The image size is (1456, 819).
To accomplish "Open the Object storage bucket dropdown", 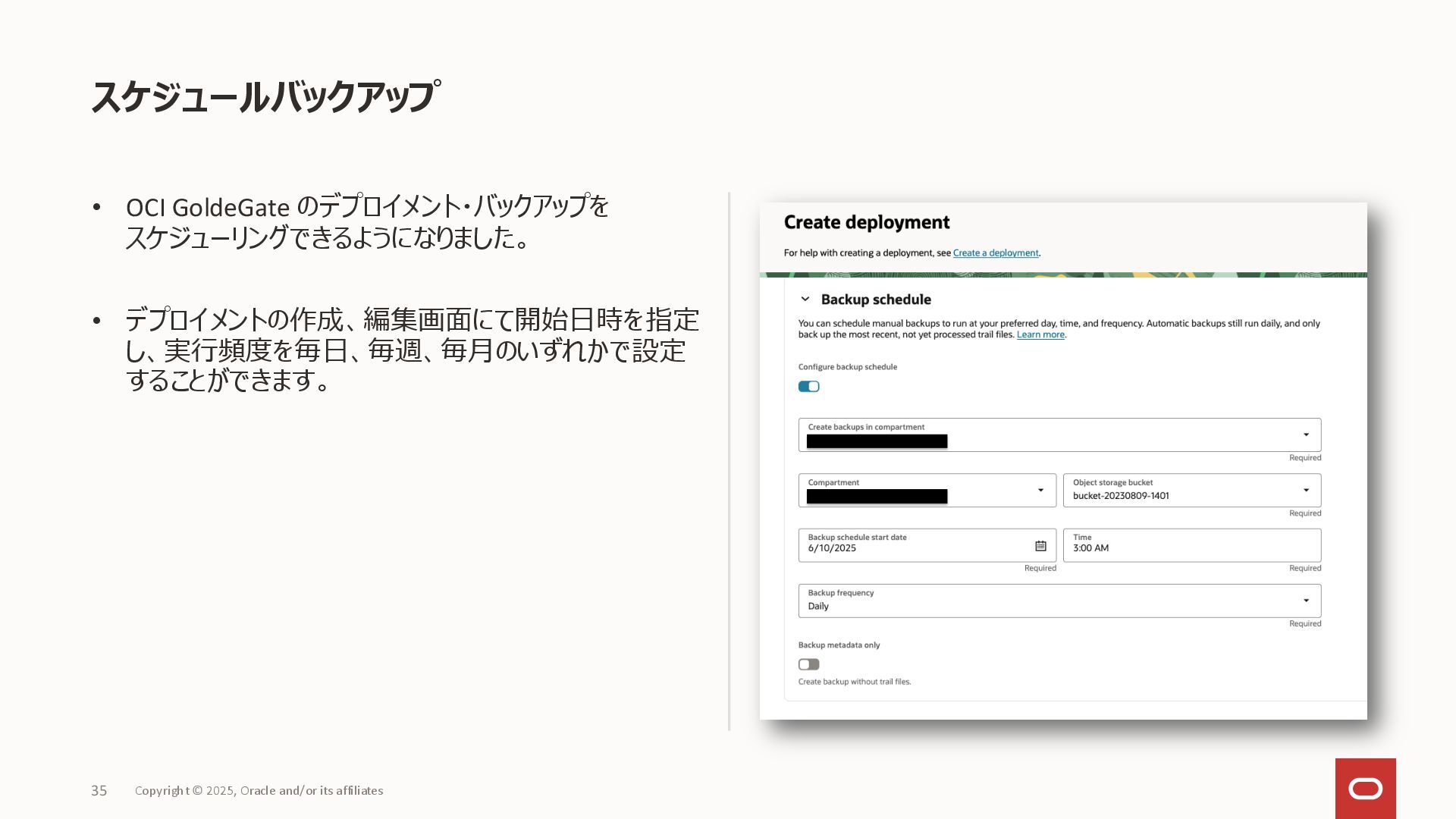I will [x=1306, y=491].
